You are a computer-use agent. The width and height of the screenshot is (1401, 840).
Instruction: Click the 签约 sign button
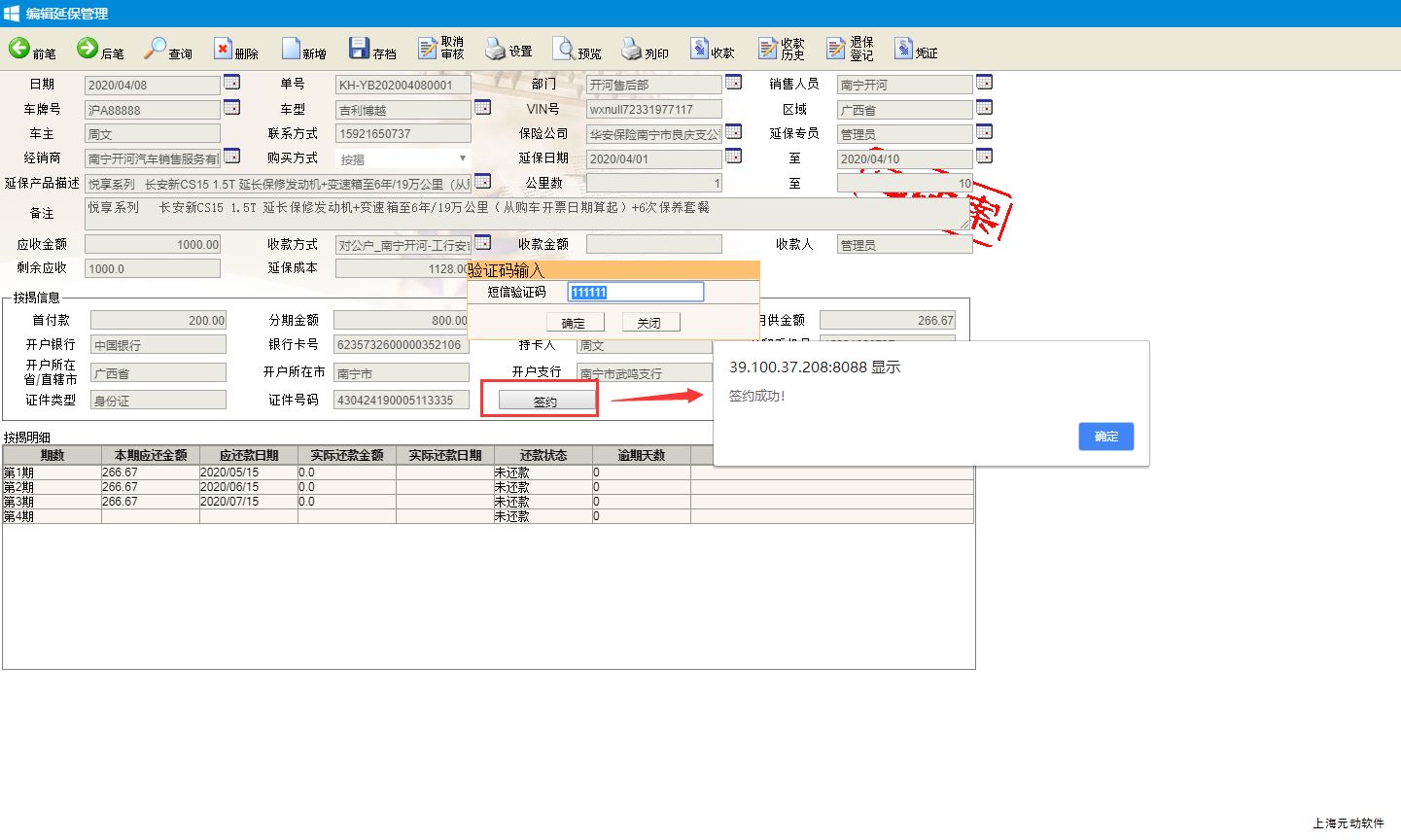click(x=544, y=401)
